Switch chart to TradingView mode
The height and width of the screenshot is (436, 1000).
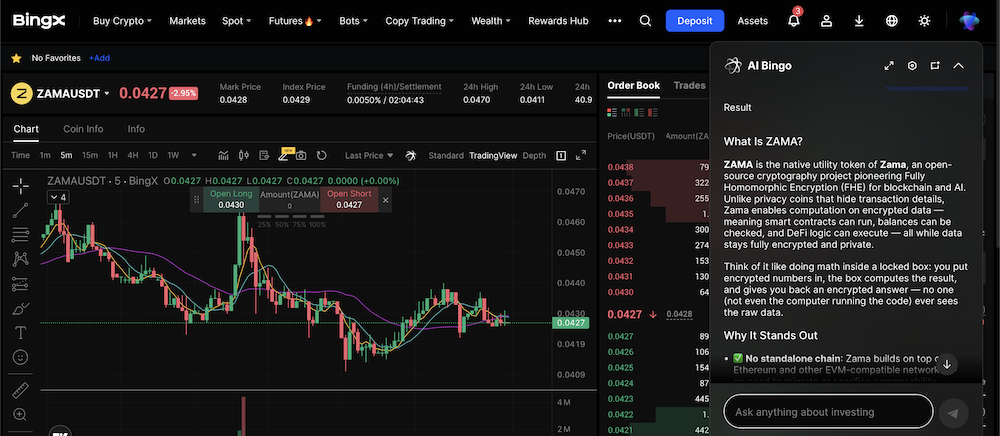tap(493, 156)
